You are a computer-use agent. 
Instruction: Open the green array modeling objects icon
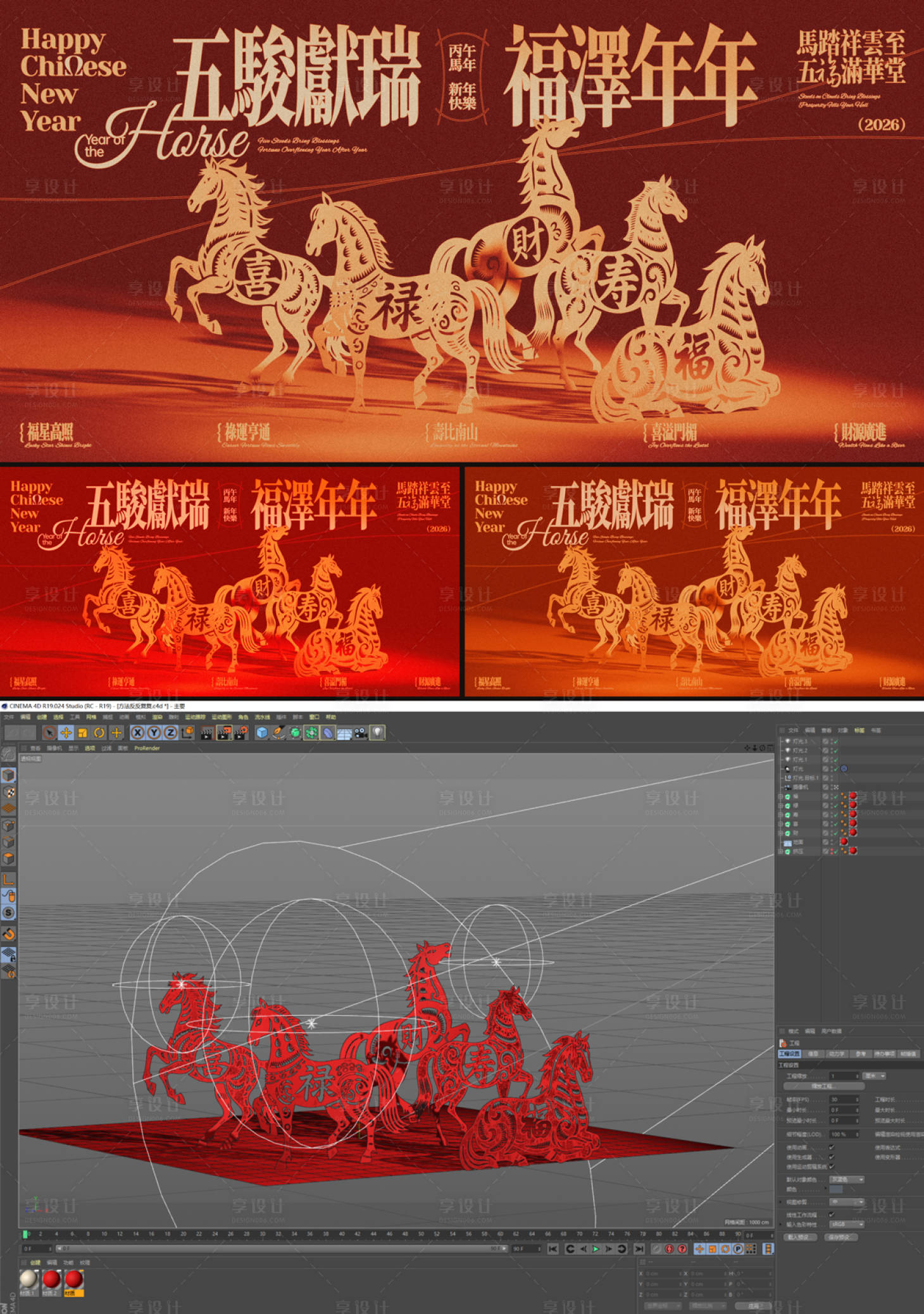coord(311,733)
